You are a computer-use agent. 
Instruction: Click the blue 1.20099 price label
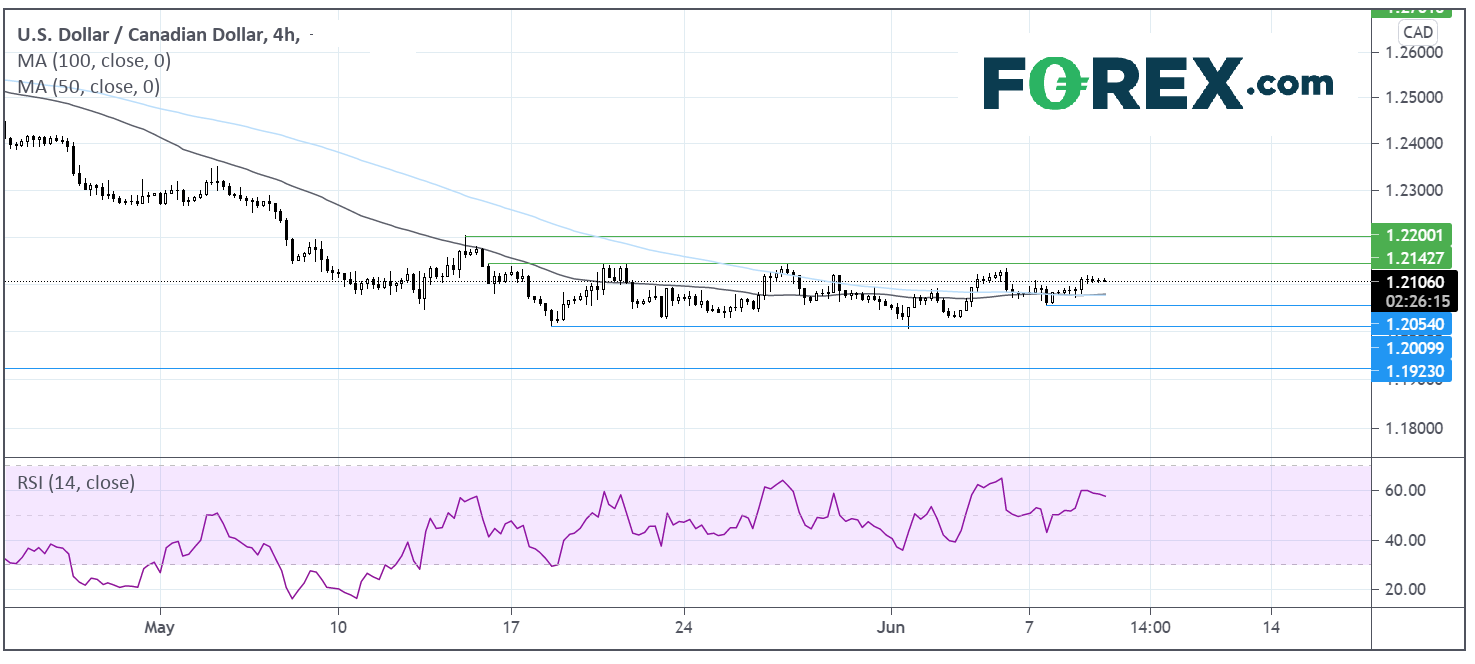click(1412, 347)
